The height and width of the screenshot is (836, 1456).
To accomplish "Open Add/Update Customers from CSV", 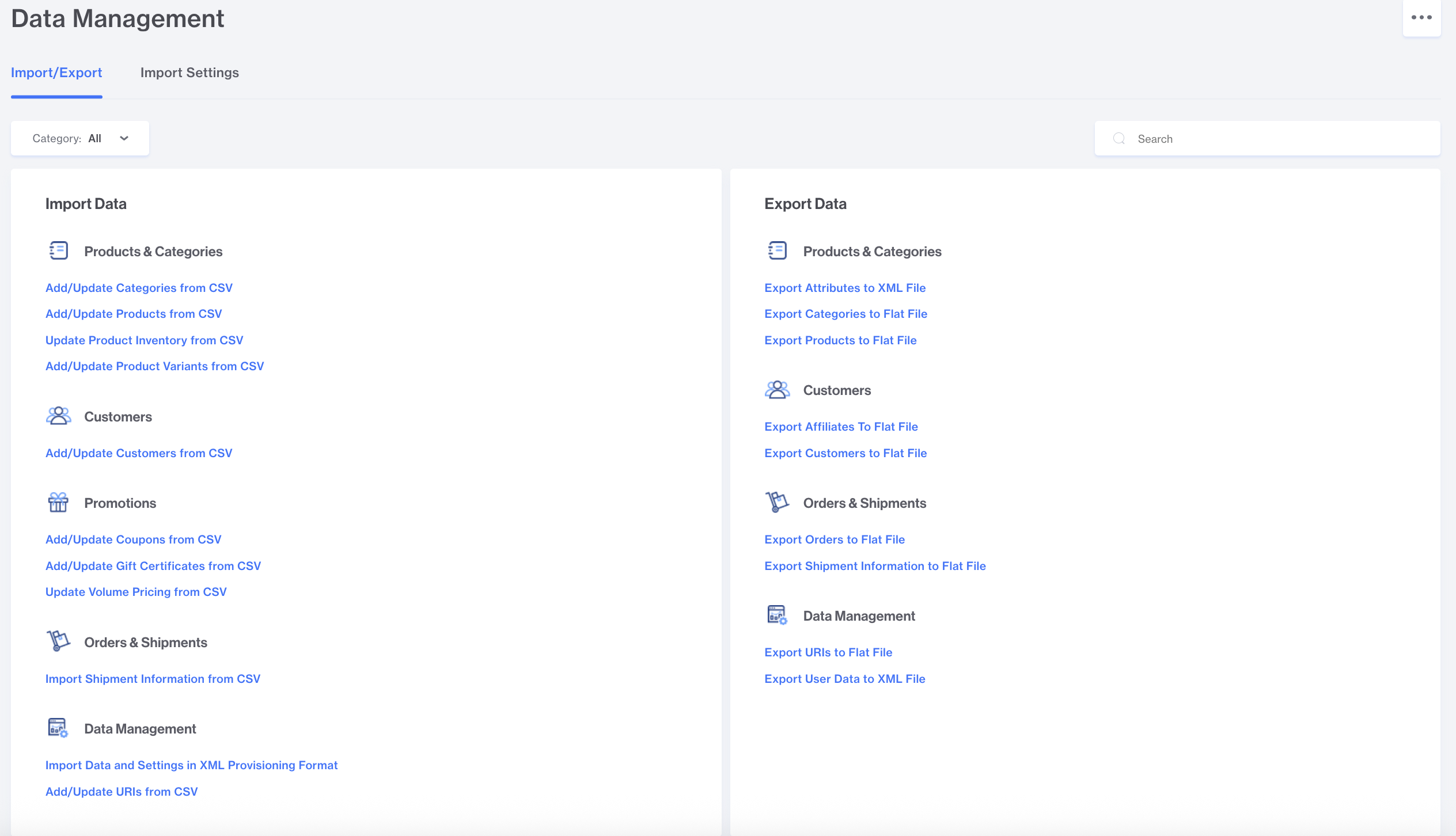I will pos(139,453).
